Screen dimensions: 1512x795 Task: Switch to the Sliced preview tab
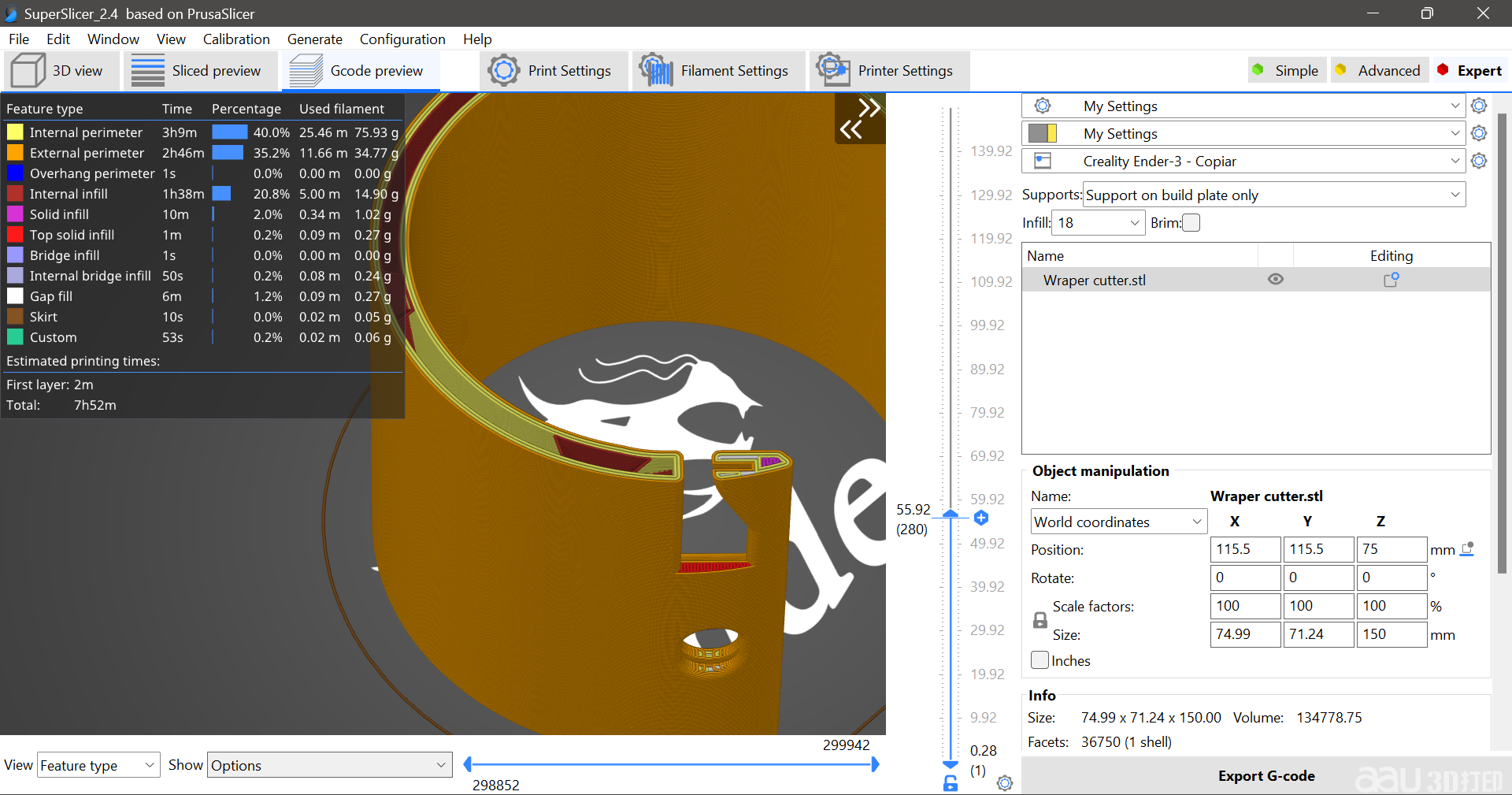[201, 71]
